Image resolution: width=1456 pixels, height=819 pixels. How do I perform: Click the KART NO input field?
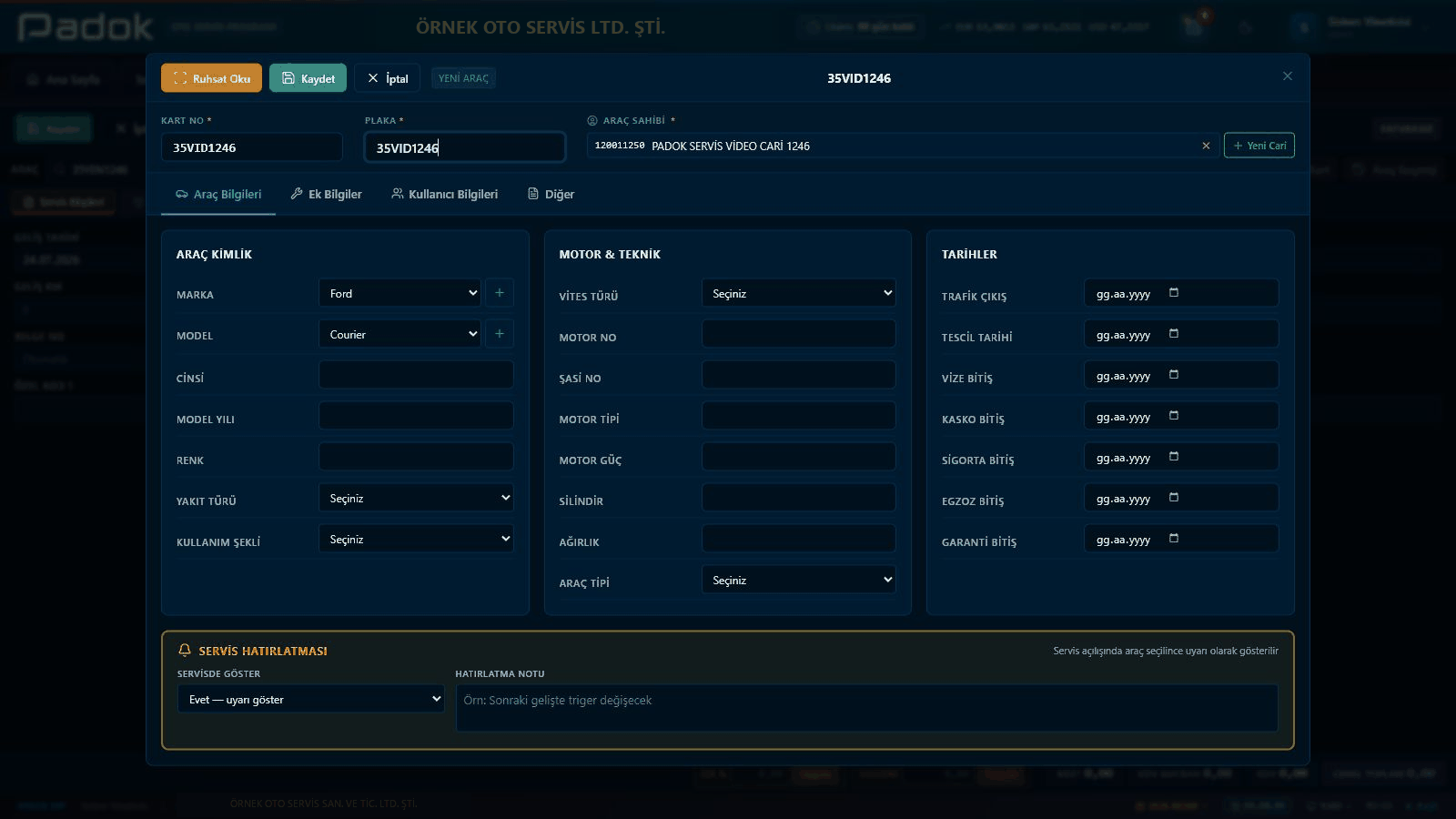(252, 147)
